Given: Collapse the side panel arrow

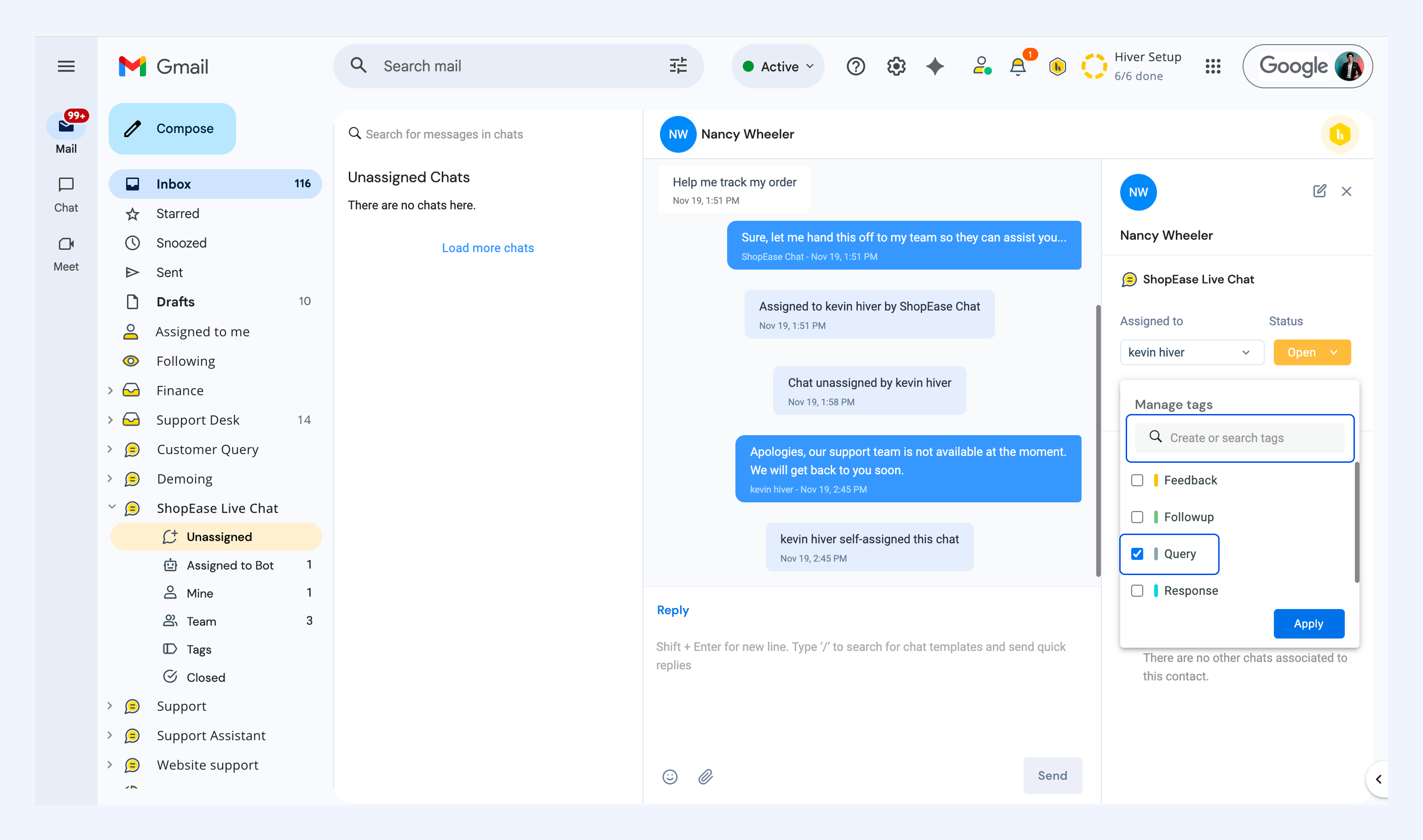Looking at the screenshot, I should pos(1378,779).
